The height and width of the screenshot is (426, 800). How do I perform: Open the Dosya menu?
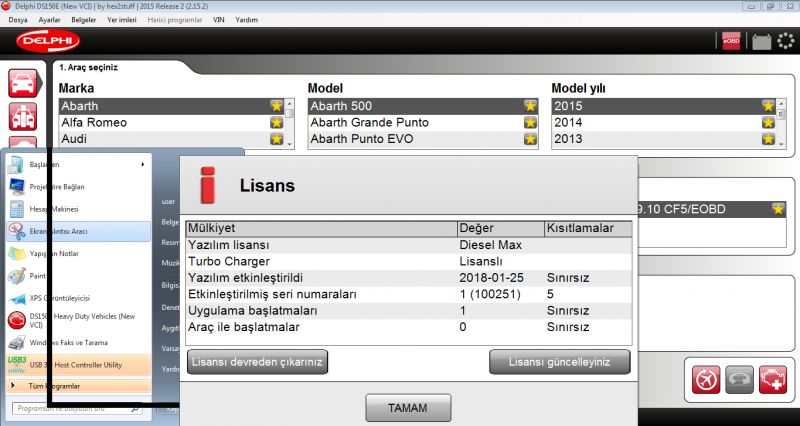coord(18,20)
